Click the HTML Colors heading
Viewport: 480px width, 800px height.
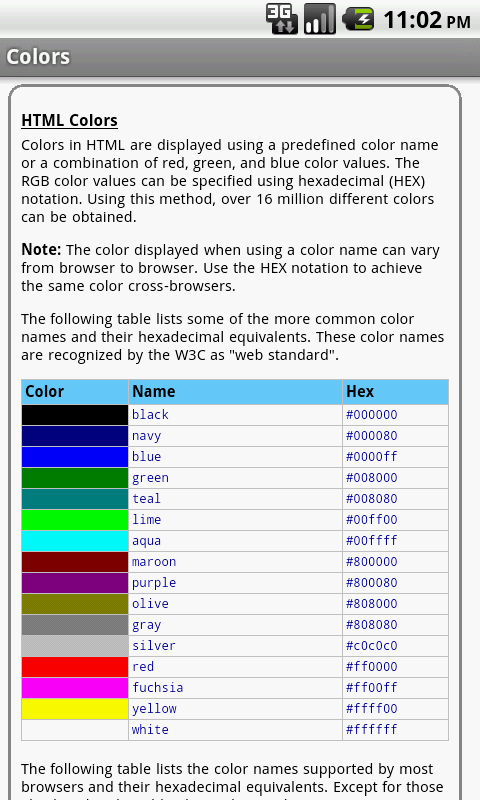pos(69,120)
